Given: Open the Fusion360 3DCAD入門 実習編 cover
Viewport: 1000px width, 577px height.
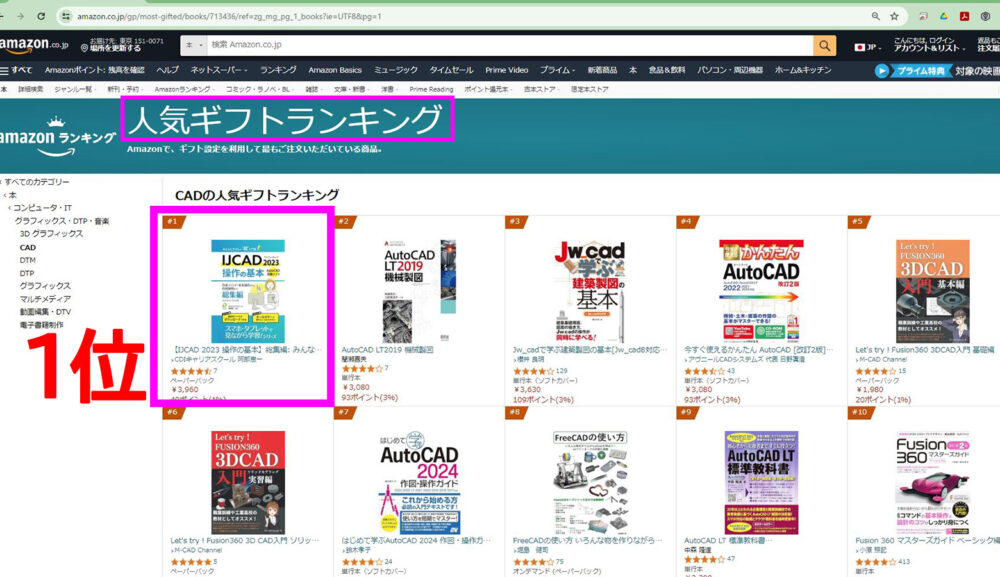Looking at the screenshot, I should [247, 483].
